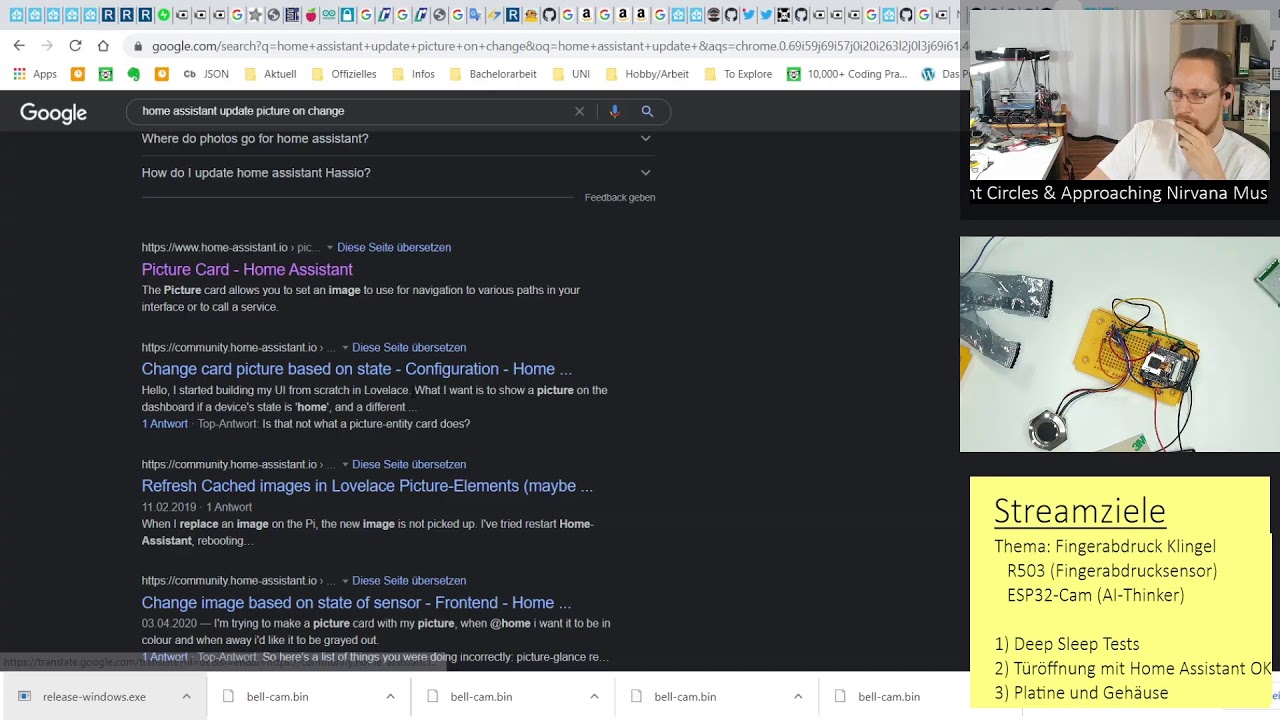Expand 'How do I update home assistant Hassio?'
The image size is (1280, 720).
click(397, 172)
